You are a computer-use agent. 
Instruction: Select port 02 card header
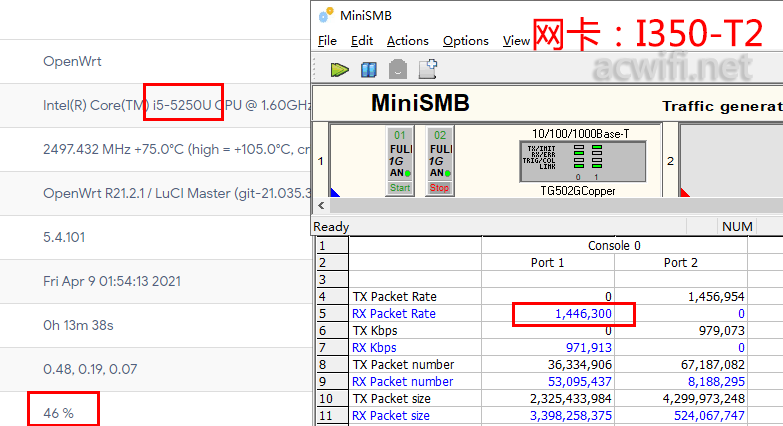[439, 135]
